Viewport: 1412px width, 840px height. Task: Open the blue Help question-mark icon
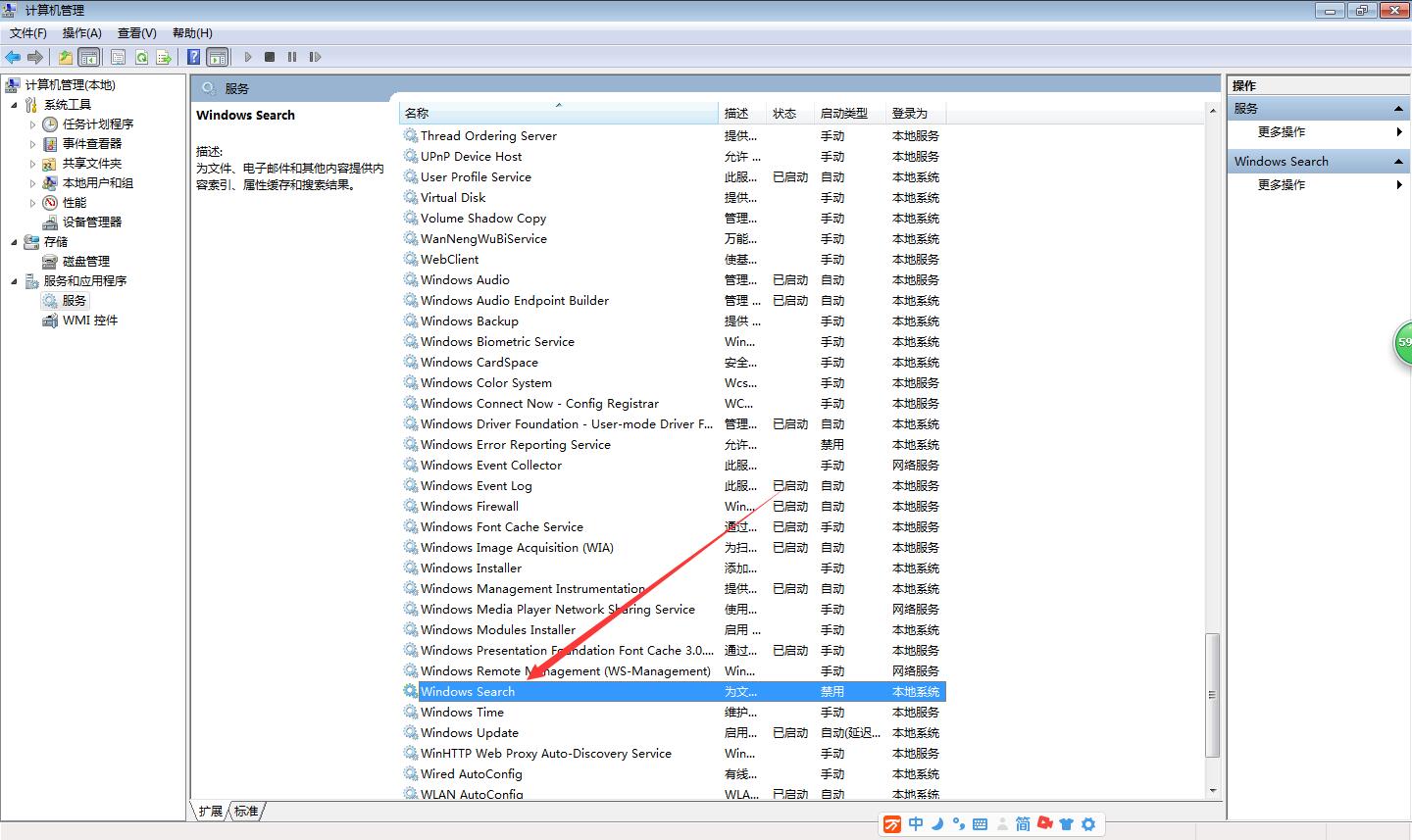point(194,57)
